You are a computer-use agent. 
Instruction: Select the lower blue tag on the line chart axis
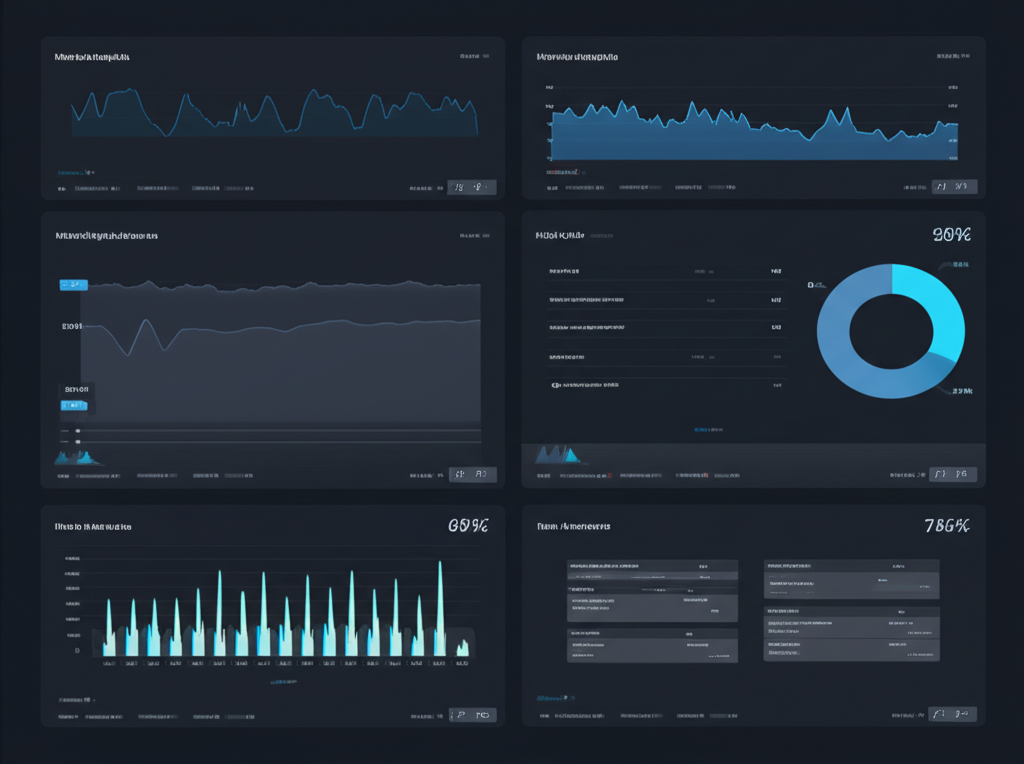[74, 405]
